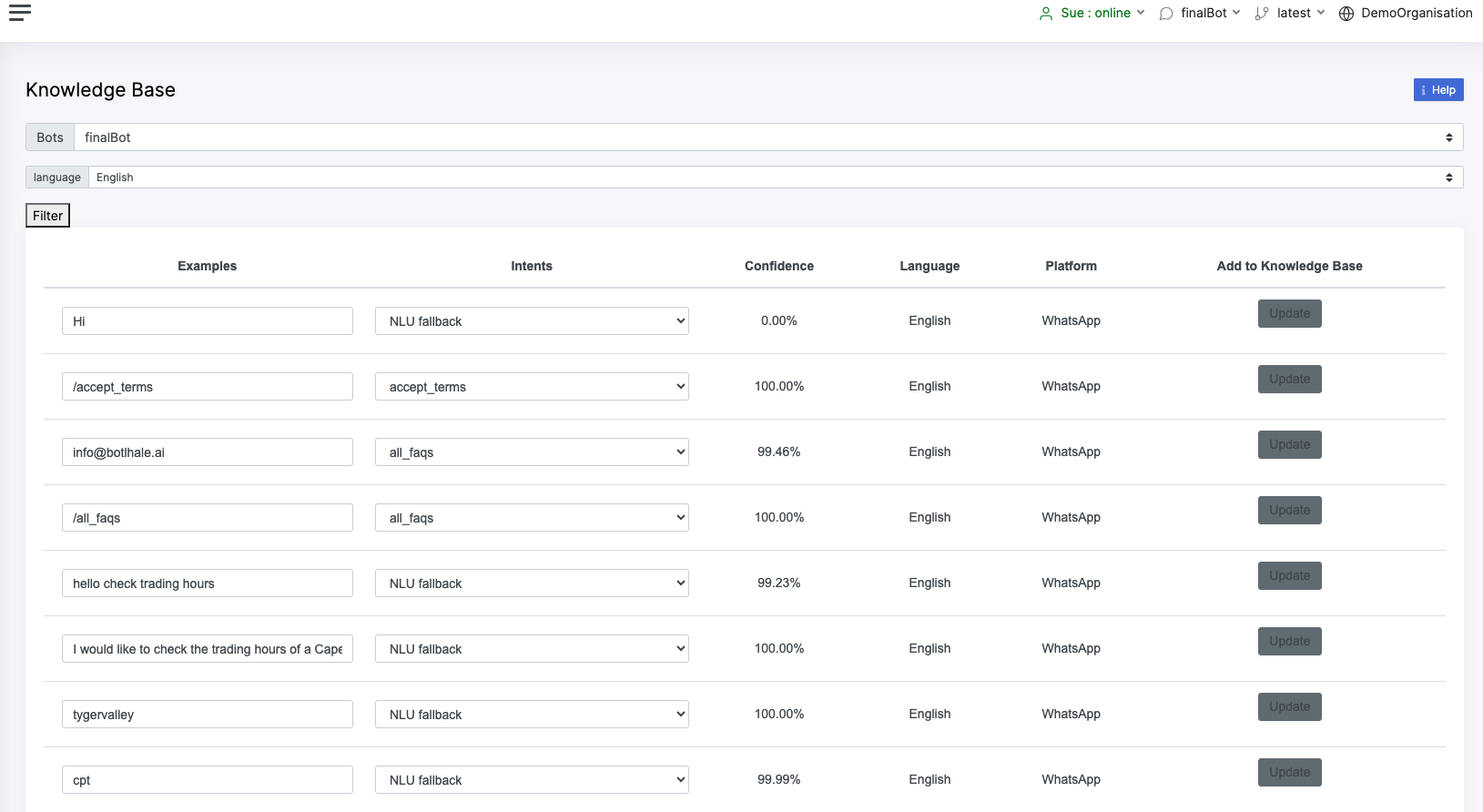This screenshot has height=812, width=1483.
Task: Click Update button in /all_faqs row
Action: pos(1289,510)
